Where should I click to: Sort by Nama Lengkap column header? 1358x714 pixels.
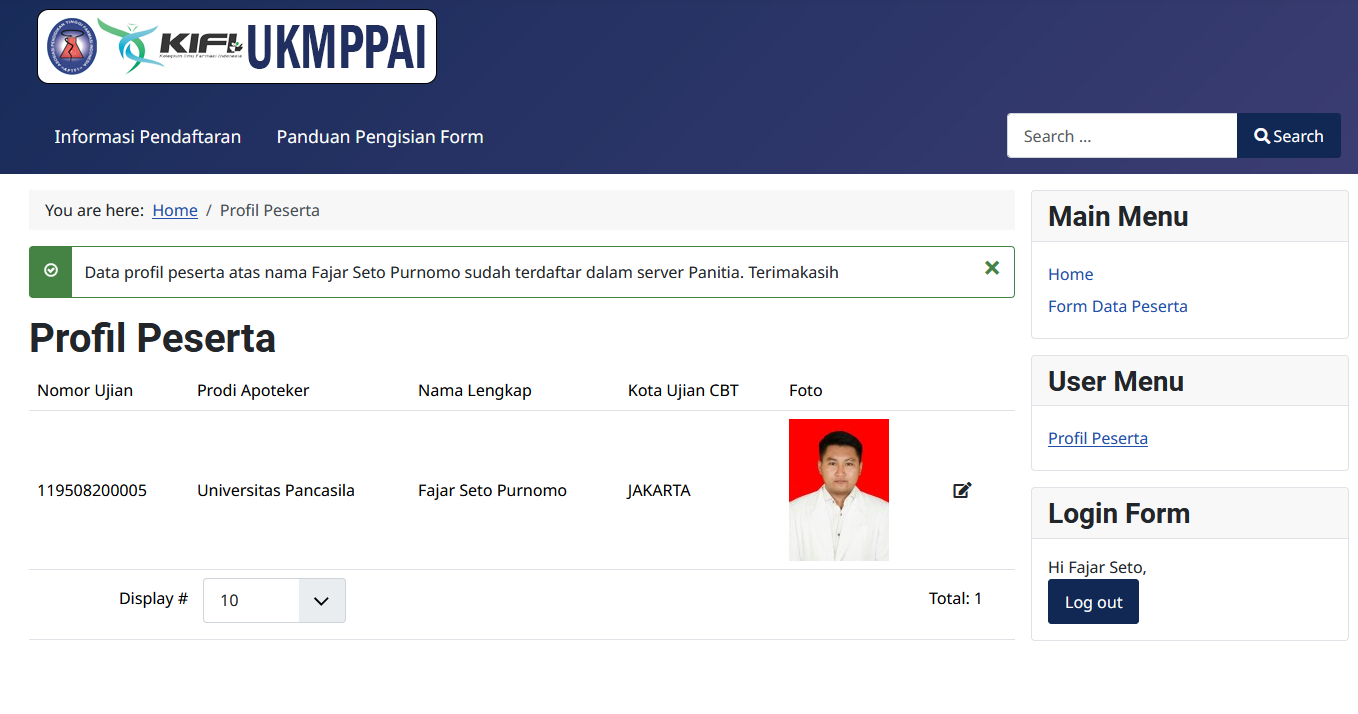pyautogui.click(x=474, y=390)
